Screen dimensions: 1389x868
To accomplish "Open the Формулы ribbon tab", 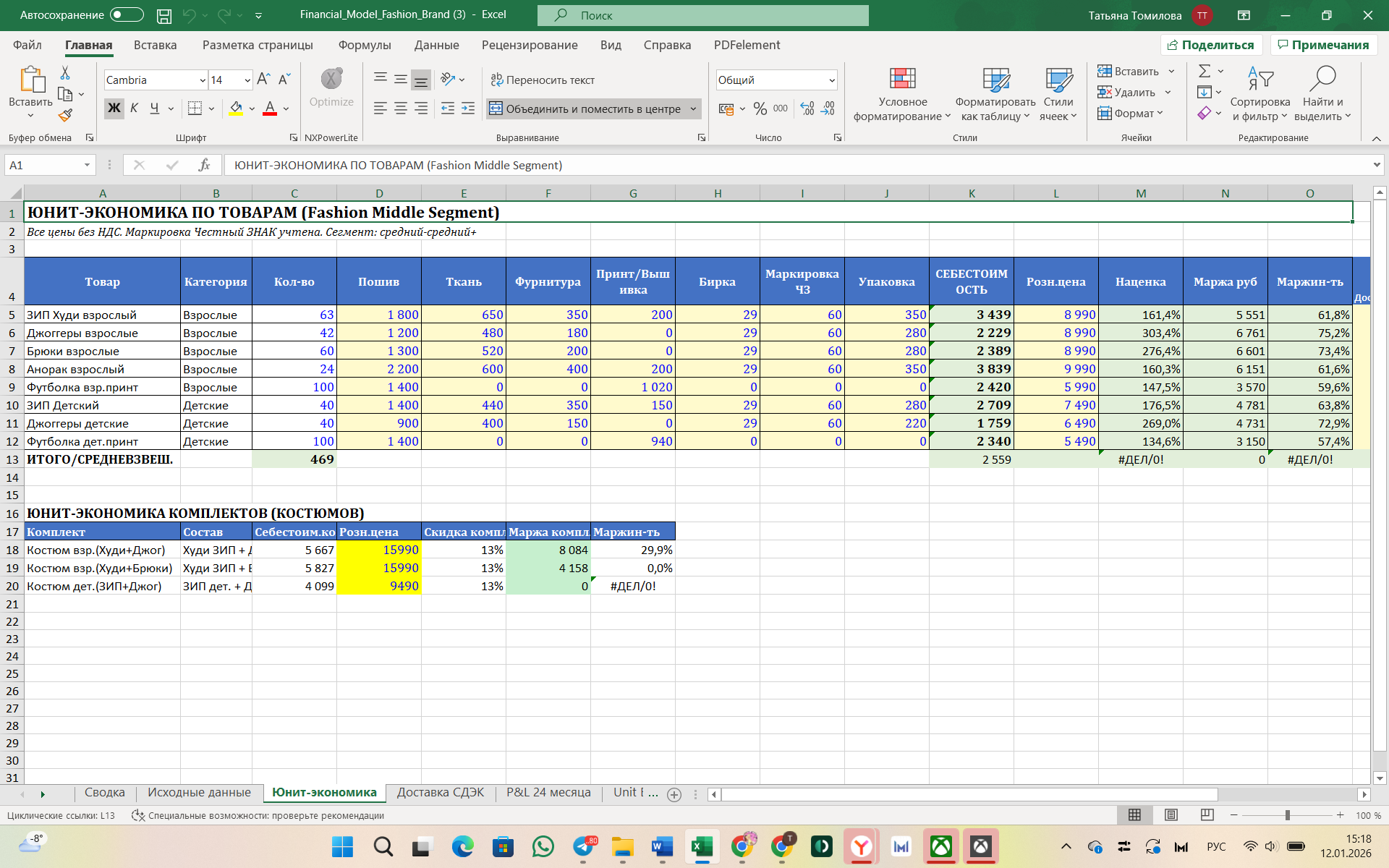I will (365, 45).
